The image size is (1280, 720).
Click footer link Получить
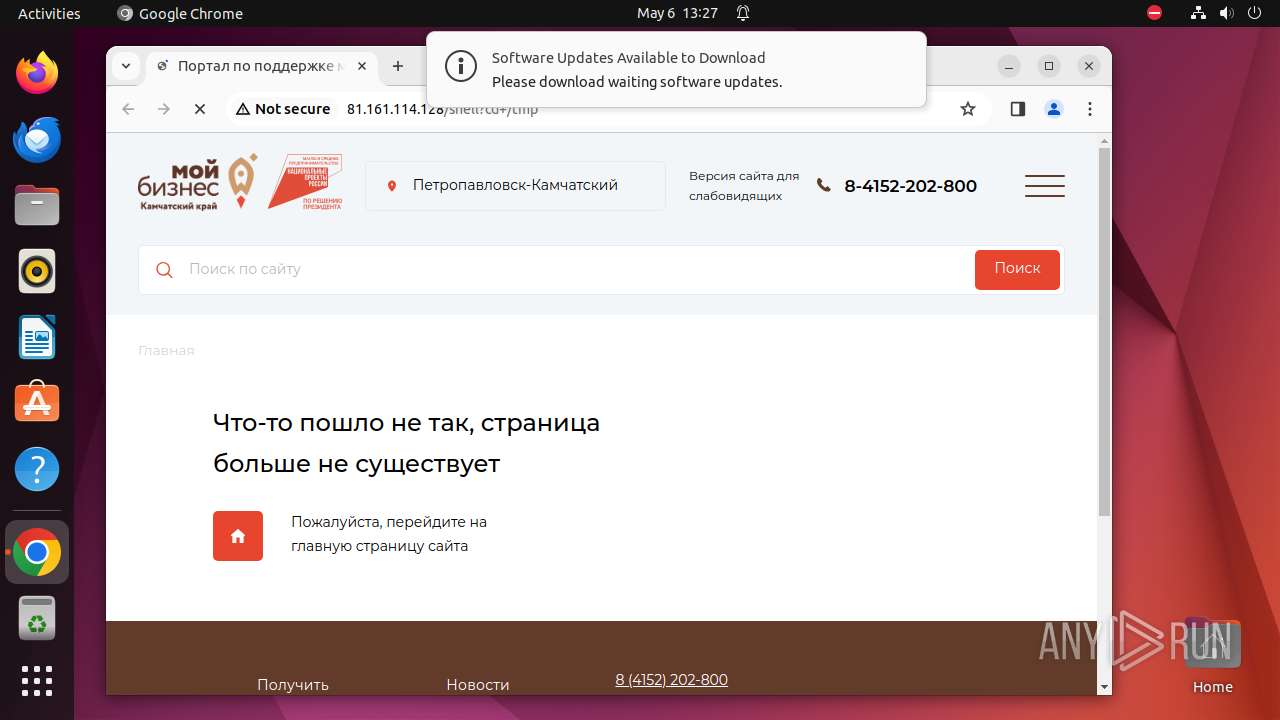pyautogui.click(x=293, y=685)
